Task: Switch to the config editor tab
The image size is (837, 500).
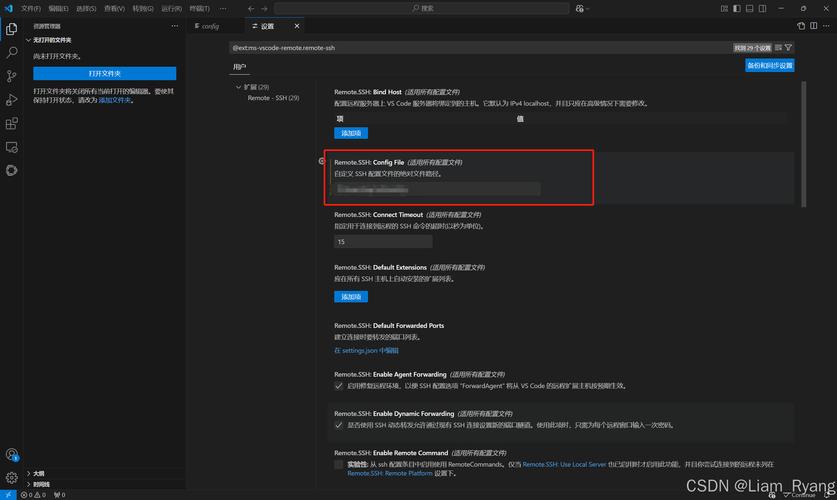Action: pyautogui.click(x=210, y=26)
